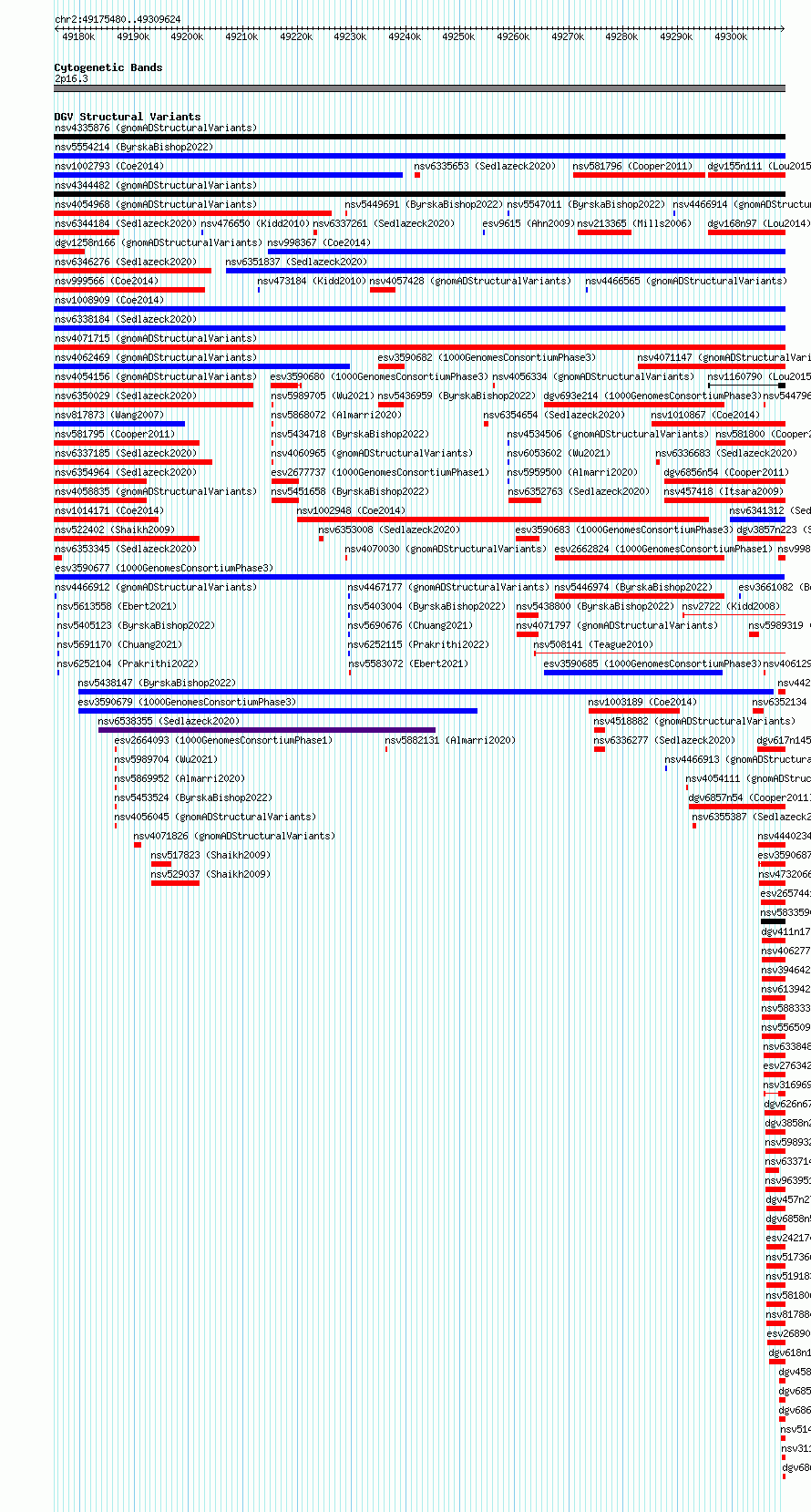This screenshot has height=1512, width=811.
Task: Select nsv4054968 gnomAD variant label
Action: 156,204
